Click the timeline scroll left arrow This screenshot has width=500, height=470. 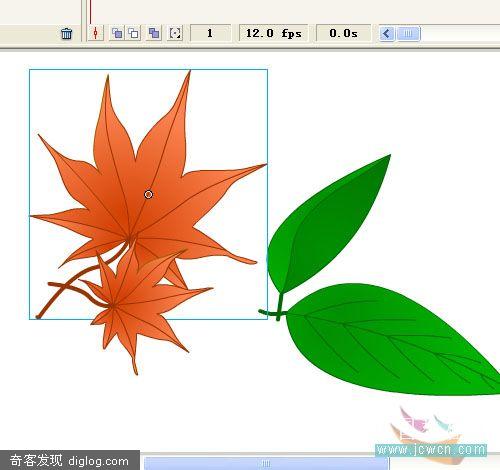coord(387,34)
